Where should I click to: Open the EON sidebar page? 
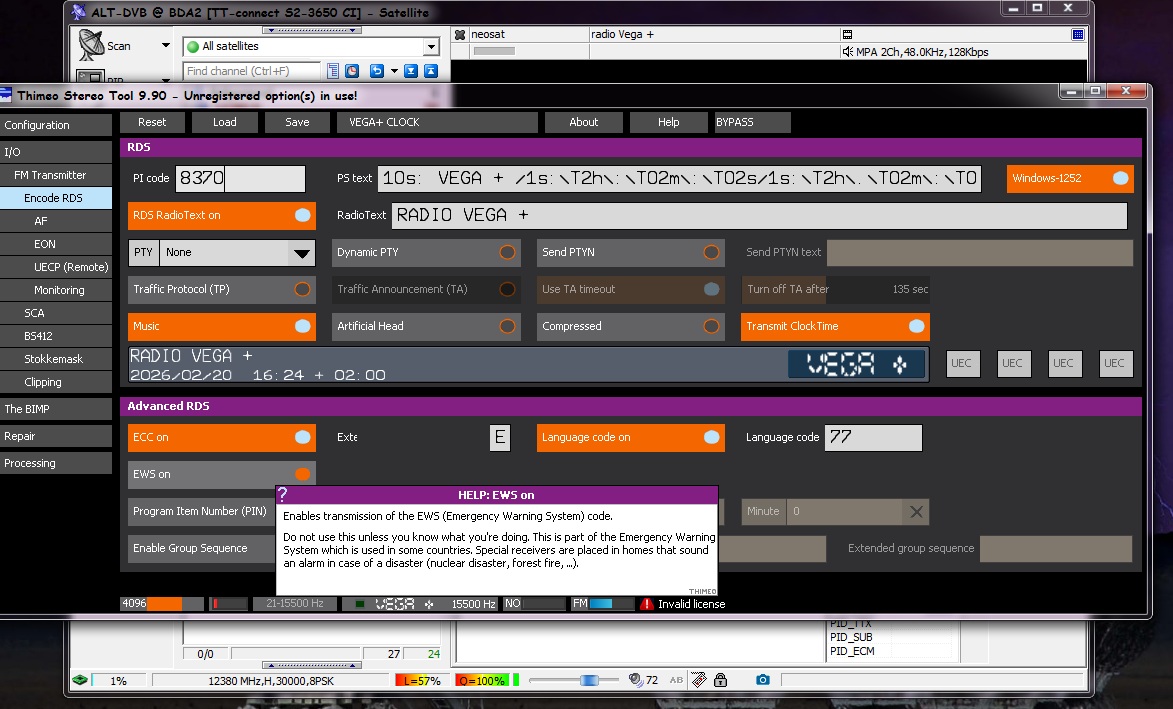(x=56, y=245)
